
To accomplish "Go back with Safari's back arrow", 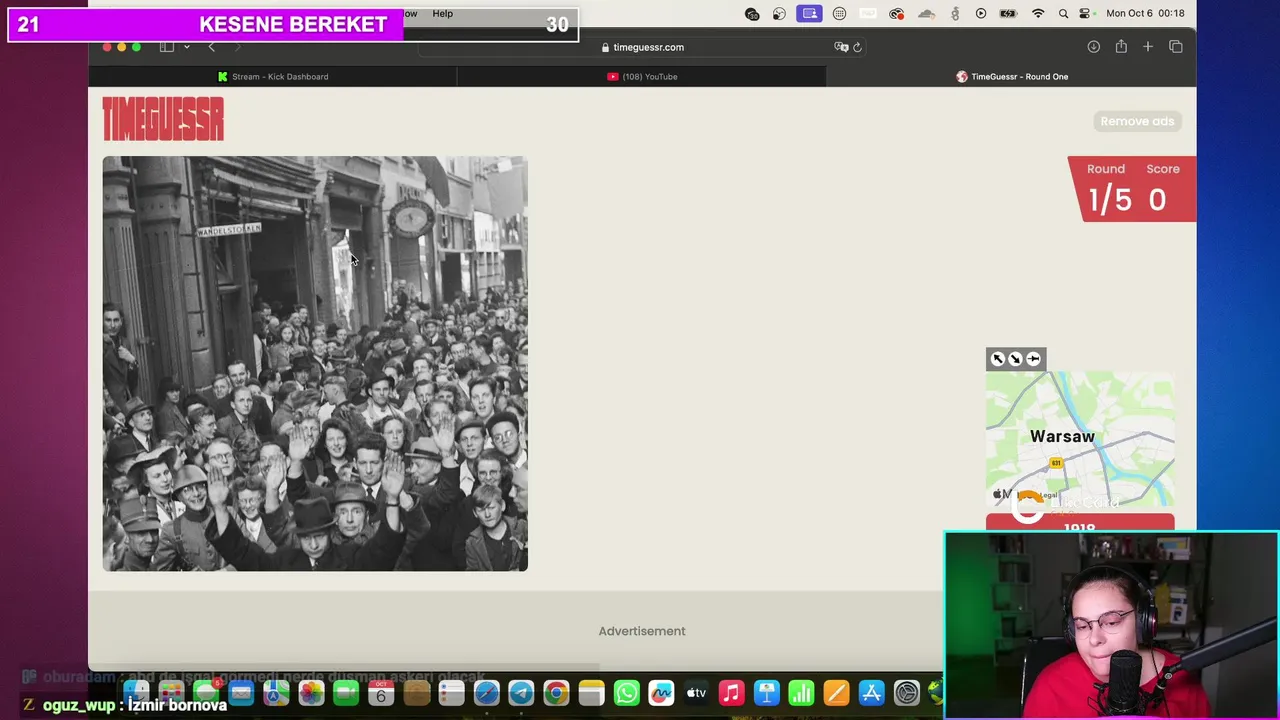I will coord(211,47).
